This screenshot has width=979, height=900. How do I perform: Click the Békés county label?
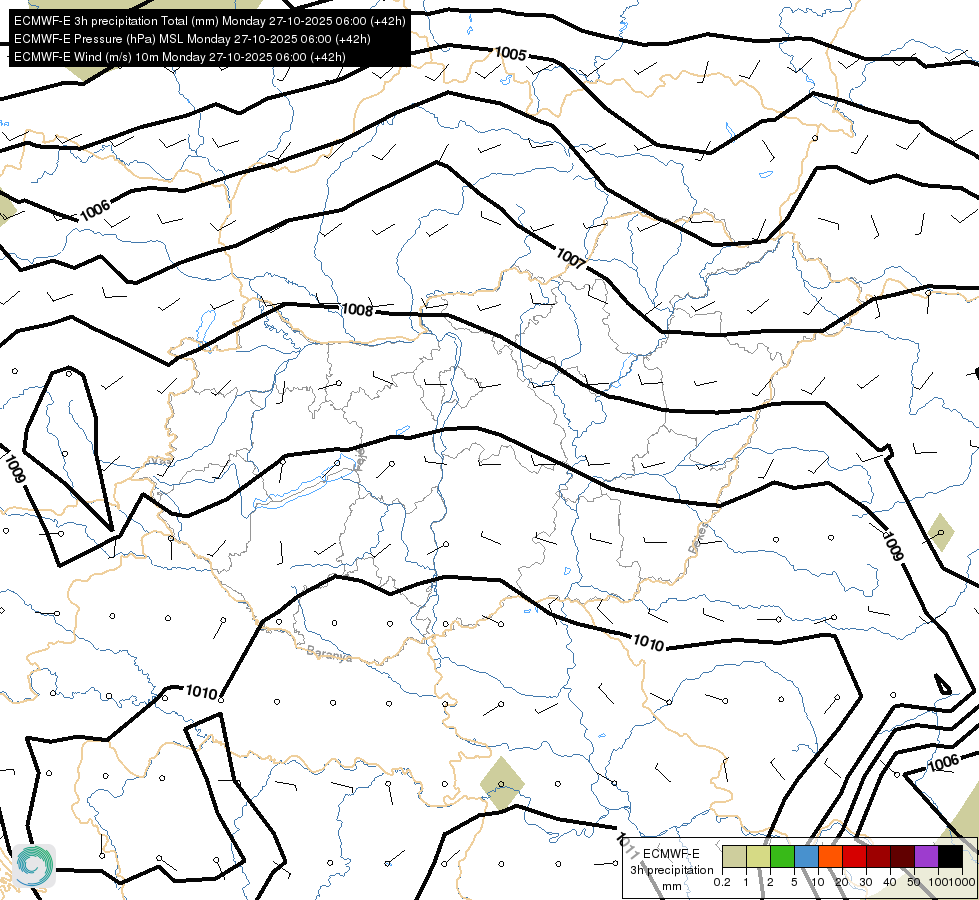coord(699,538)
